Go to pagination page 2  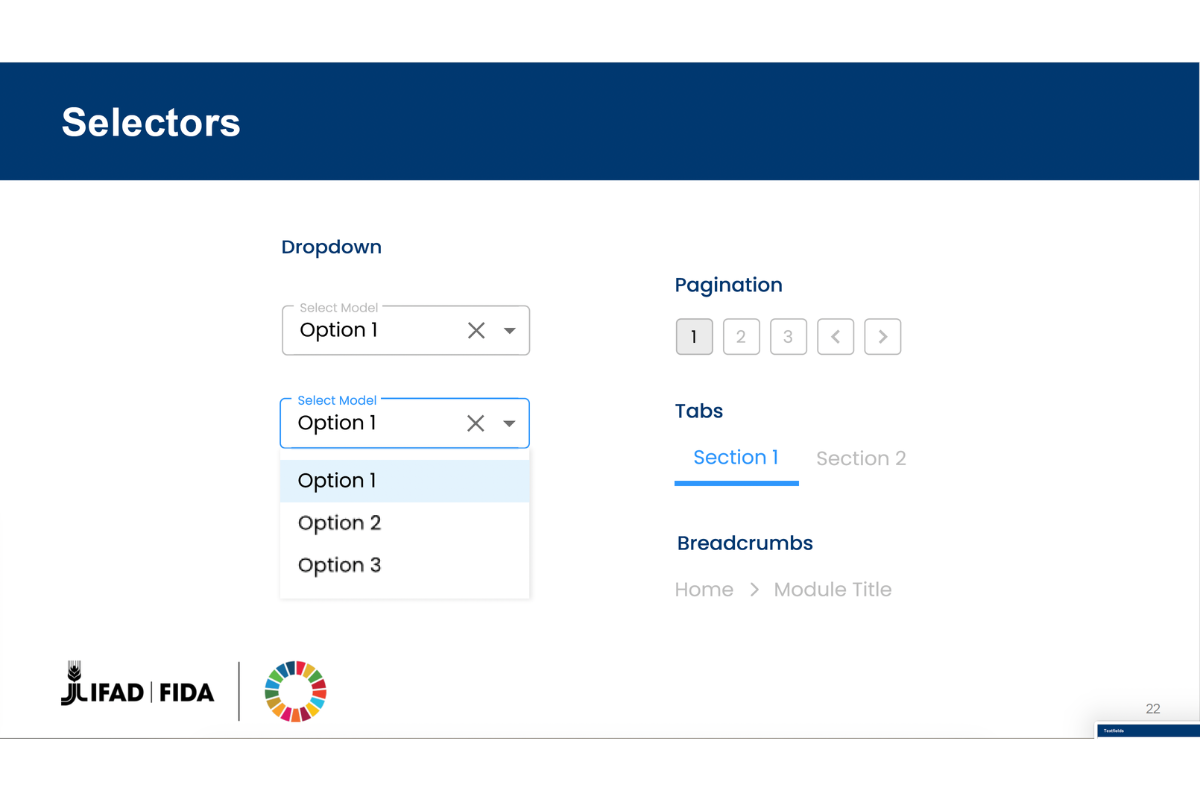point(741,337)
